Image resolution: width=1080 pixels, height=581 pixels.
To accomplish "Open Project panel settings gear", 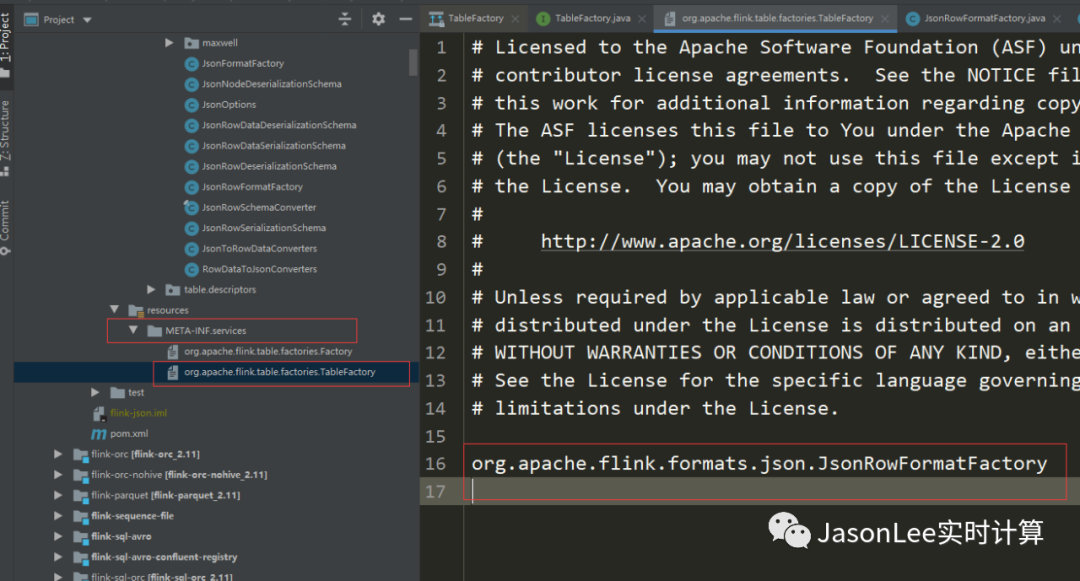I will click(378, 19).
